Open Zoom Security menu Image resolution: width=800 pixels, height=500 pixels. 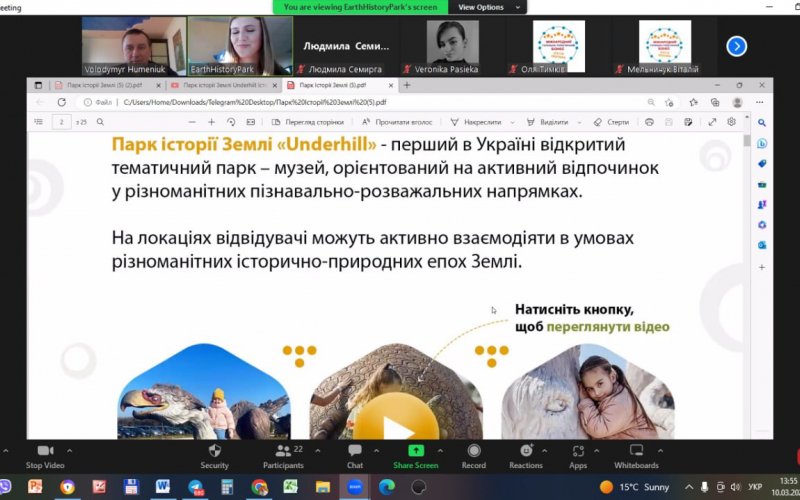click(214, 457)
